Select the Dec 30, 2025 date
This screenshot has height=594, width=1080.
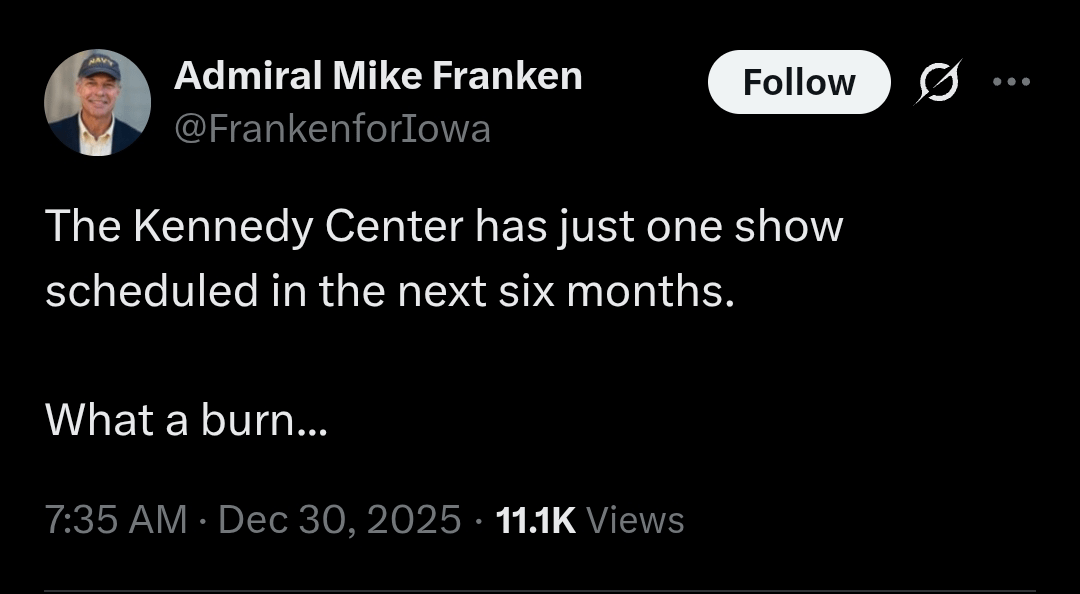coord(339,520)
